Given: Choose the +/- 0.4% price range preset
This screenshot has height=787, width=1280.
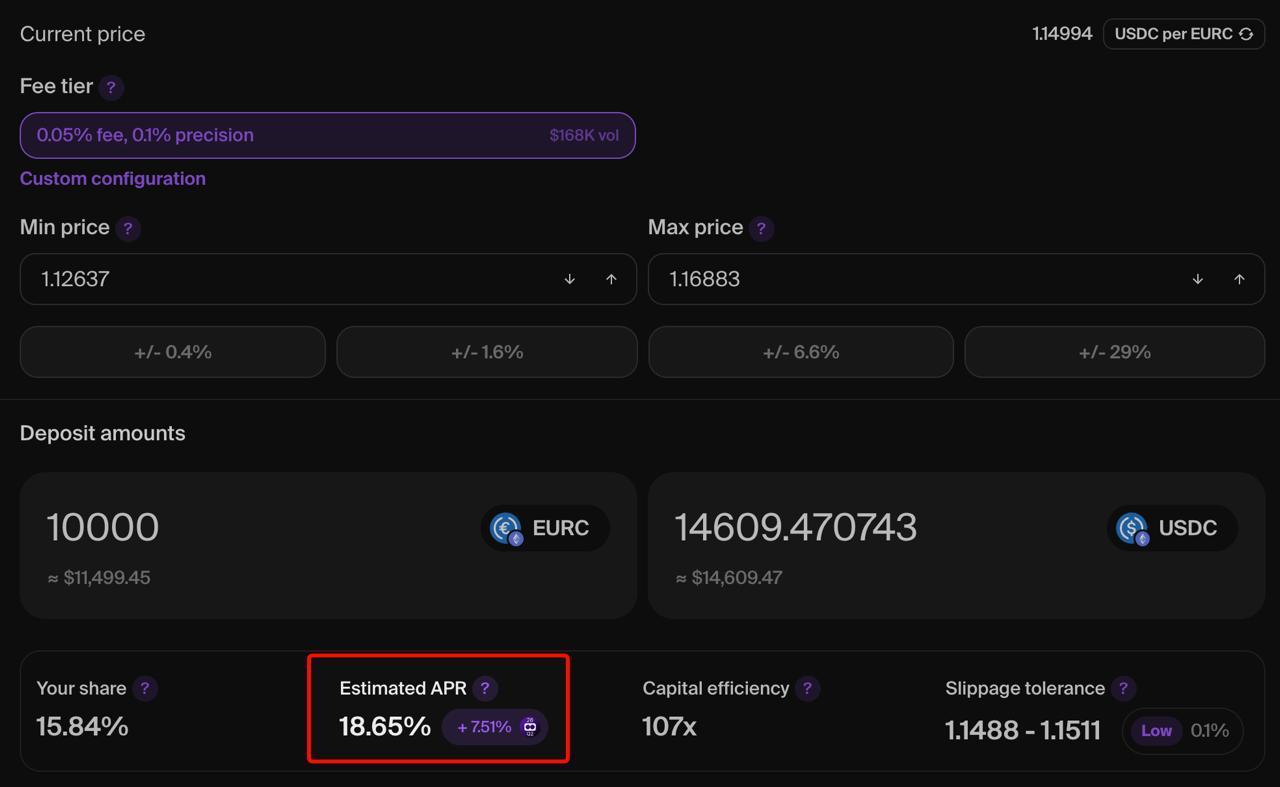Looking at the screenshot, I should point(172,352).
